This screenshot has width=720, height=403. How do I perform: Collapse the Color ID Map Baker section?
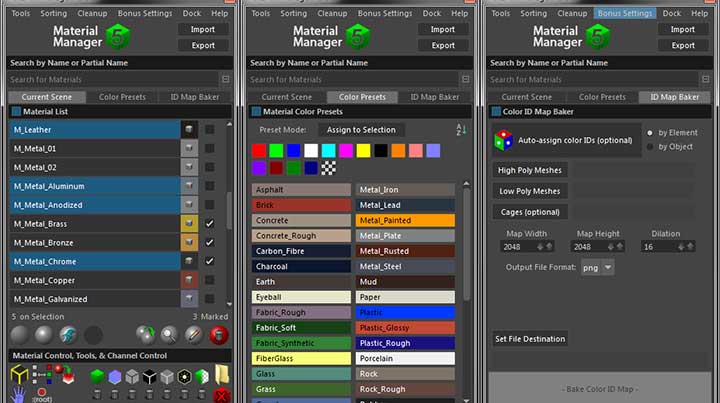(495, 112)
